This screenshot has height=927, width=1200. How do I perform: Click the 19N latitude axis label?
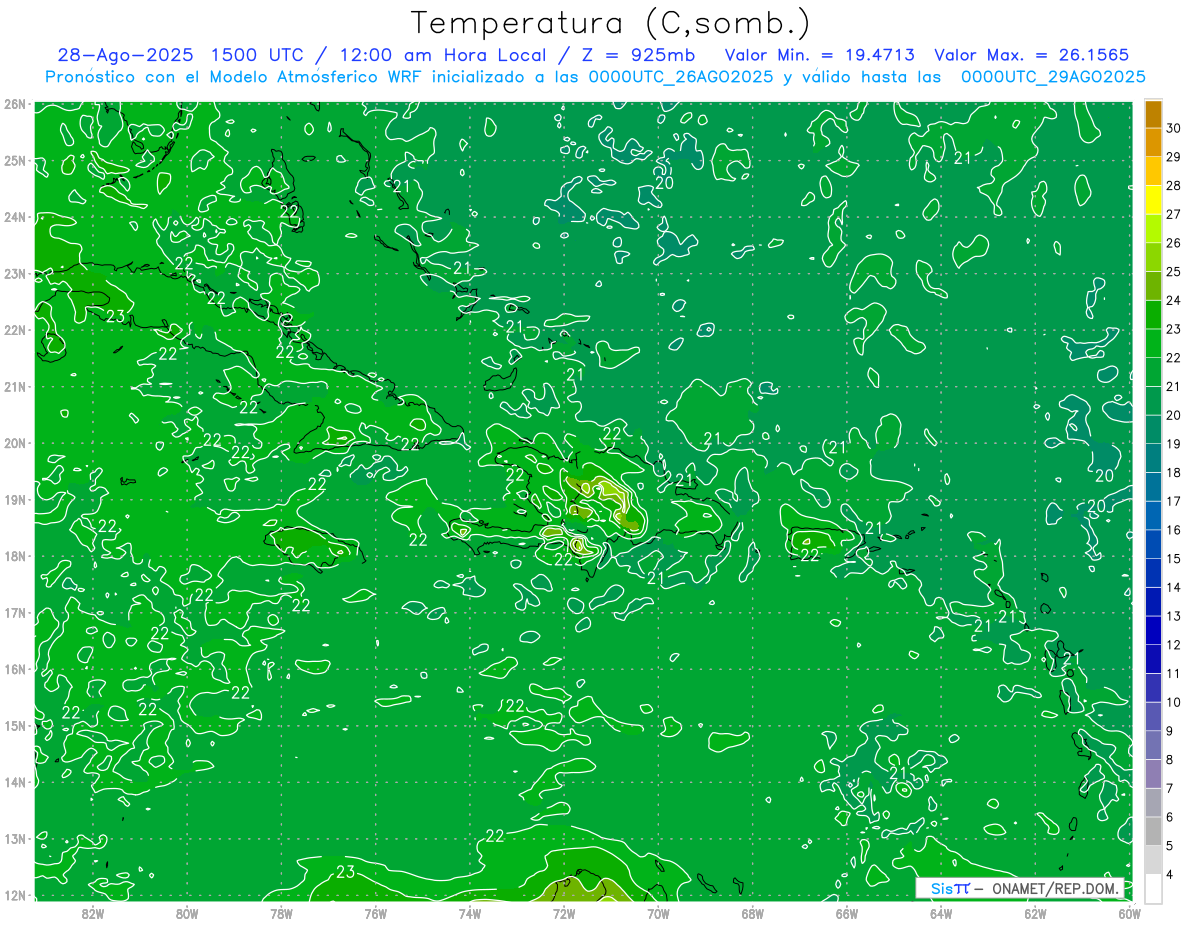tap(15, 499)
